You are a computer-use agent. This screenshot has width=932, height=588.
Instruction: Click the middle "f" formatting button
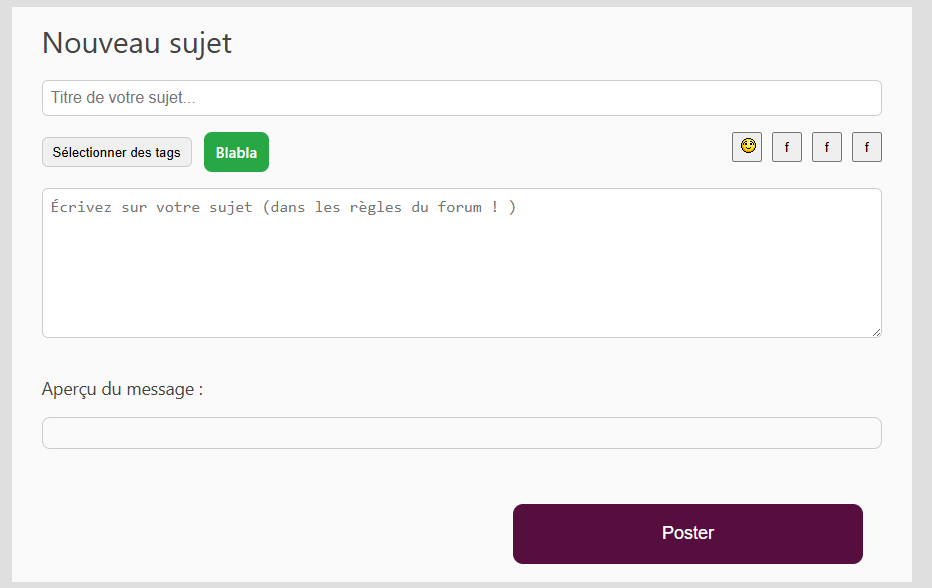(827, 147)
